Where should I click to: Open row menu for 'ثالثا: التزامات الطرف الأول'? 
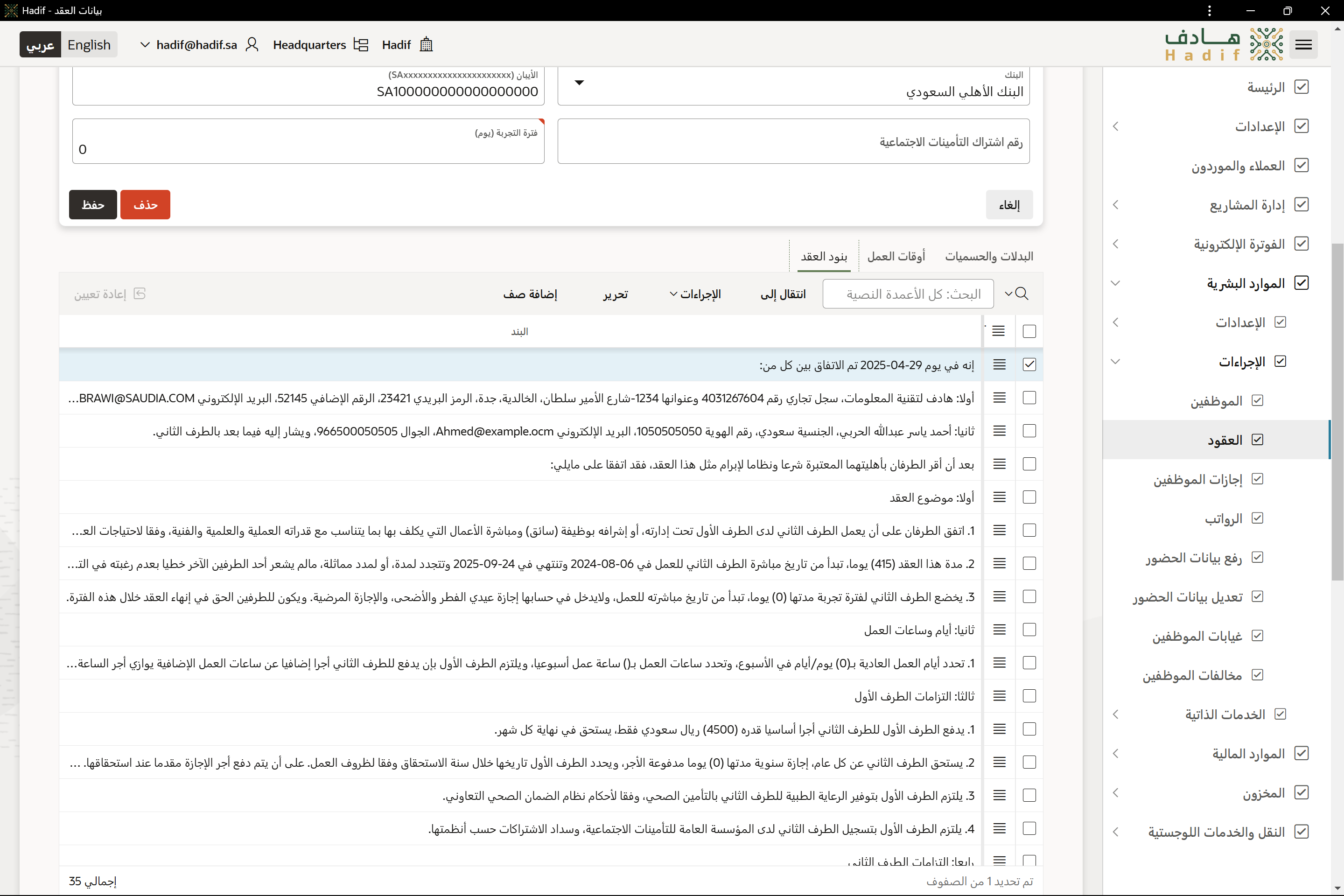1000,696
